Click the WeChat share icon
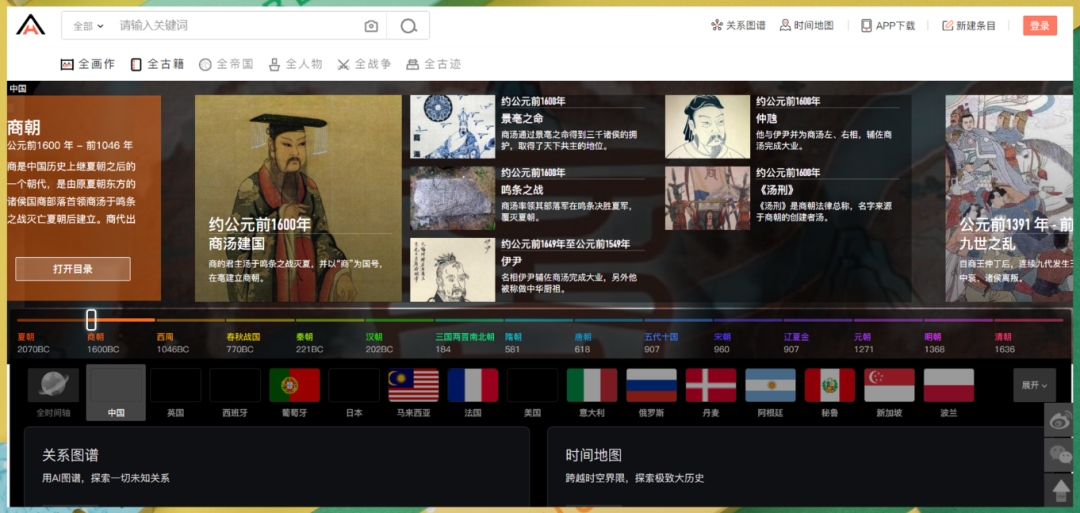This screenshot has width=1080, height=513. [1060, 455]
